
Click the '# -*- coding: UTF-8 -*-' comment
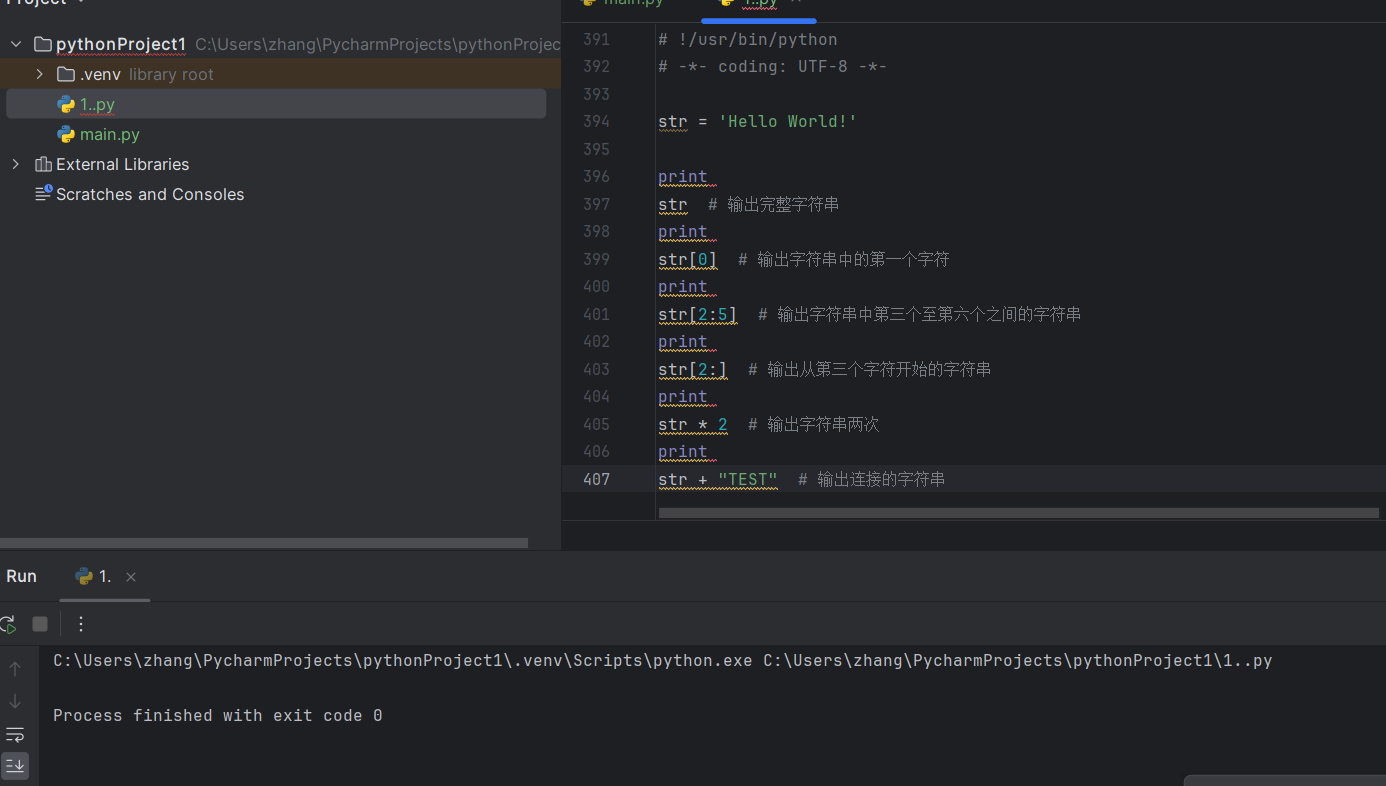(773, 67)
